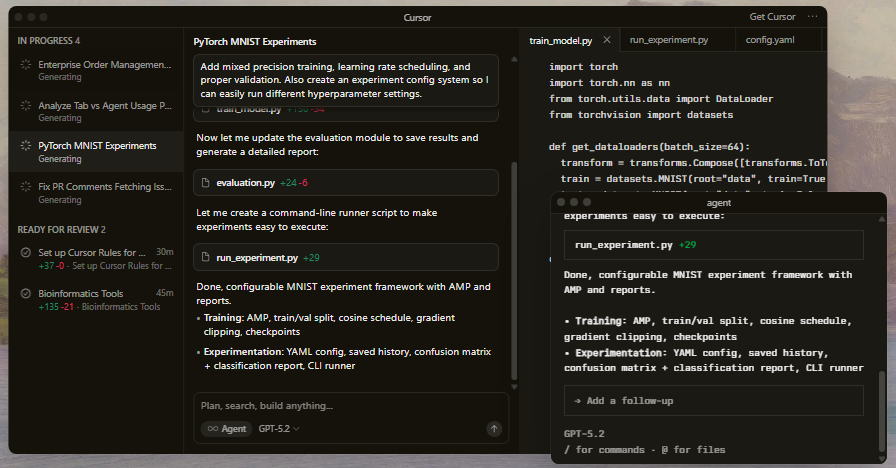Screen dimensions: 896x468
Task: Open the evaluation.py file change card
Action: [x=346, y=183]
